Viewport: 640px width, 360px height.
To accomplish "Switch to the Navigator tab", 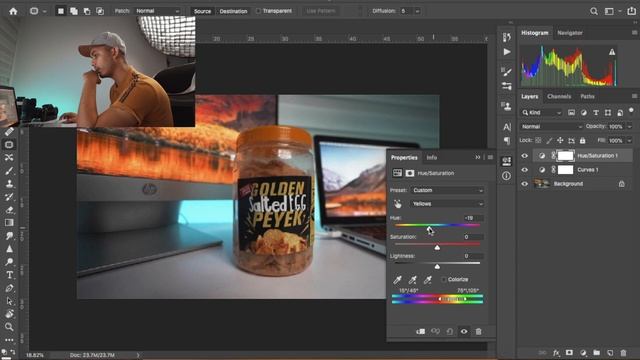I will point(570,33).
